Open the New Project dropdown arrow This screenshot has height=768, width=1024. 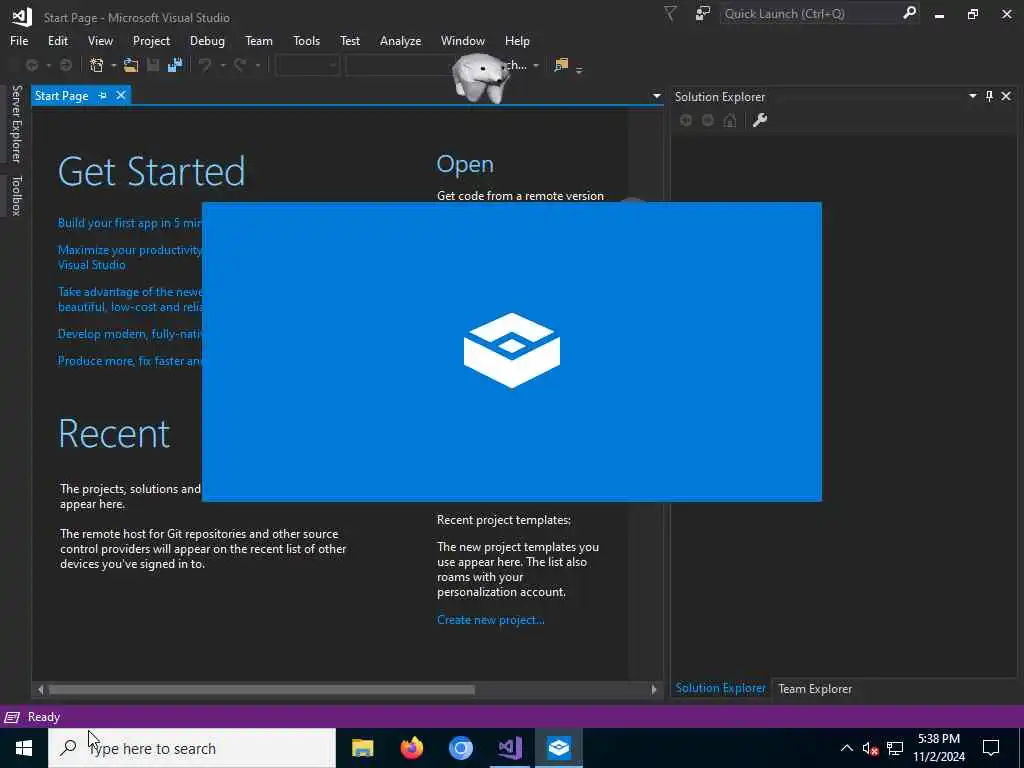(x=114, y=65)
